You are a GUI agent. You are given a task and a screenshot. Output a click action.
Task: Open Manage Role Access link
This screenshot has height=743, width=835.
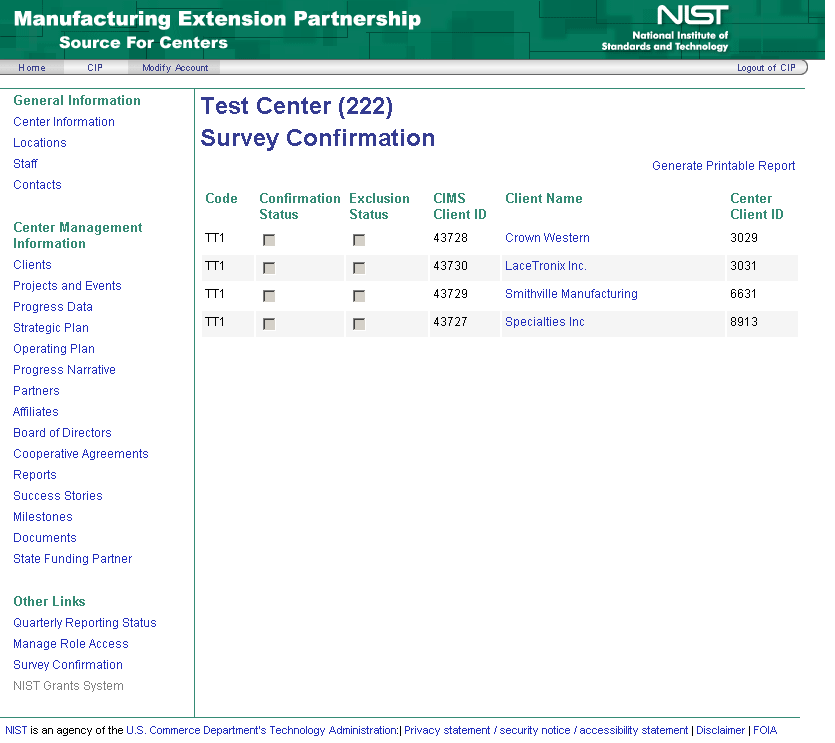[71, 644]
